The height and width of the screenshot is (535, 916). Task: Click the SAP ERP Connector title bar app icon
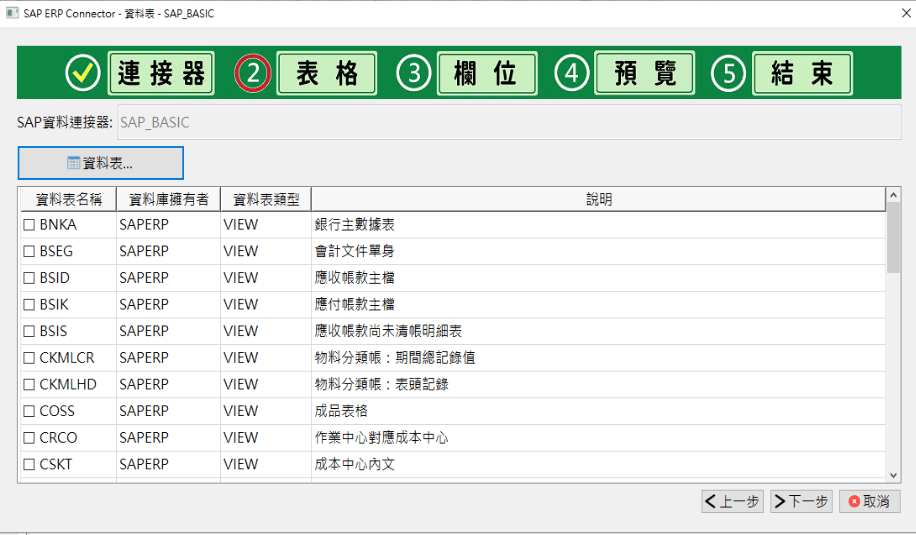click(x=12, y=13)
